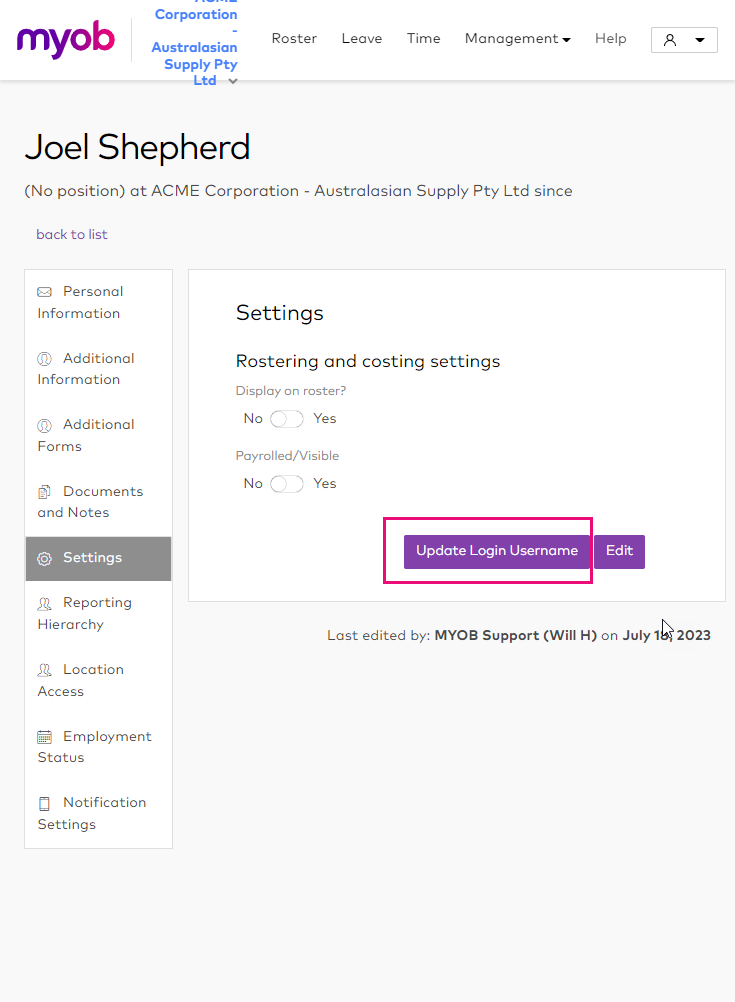The height and width of the screenshot is (1002, 735).
Task: Click the Edit button
Action: click(619, 551)
